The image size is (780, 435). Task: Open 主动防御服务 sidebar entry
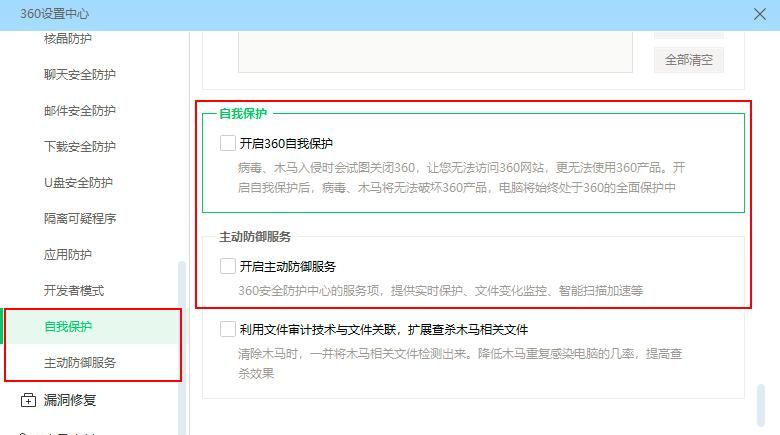point(80,363)
